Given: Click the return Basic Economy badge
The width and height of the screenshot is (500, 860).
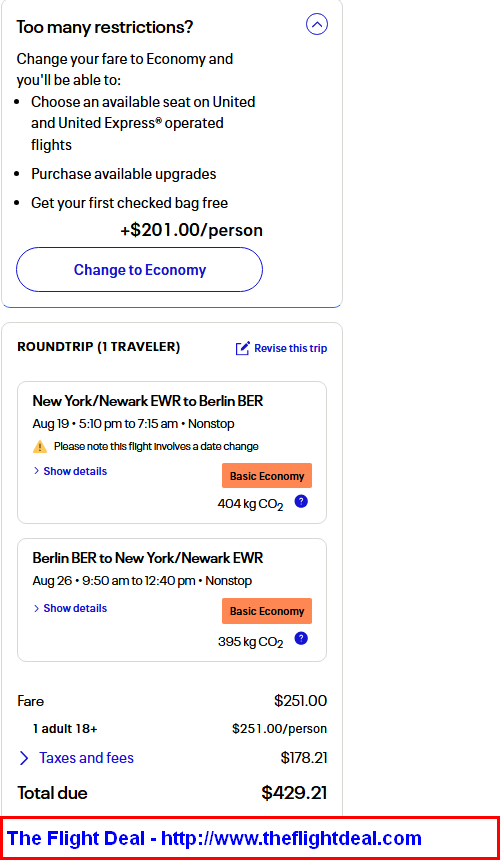Looking at the screenshot, I should 267,611.
